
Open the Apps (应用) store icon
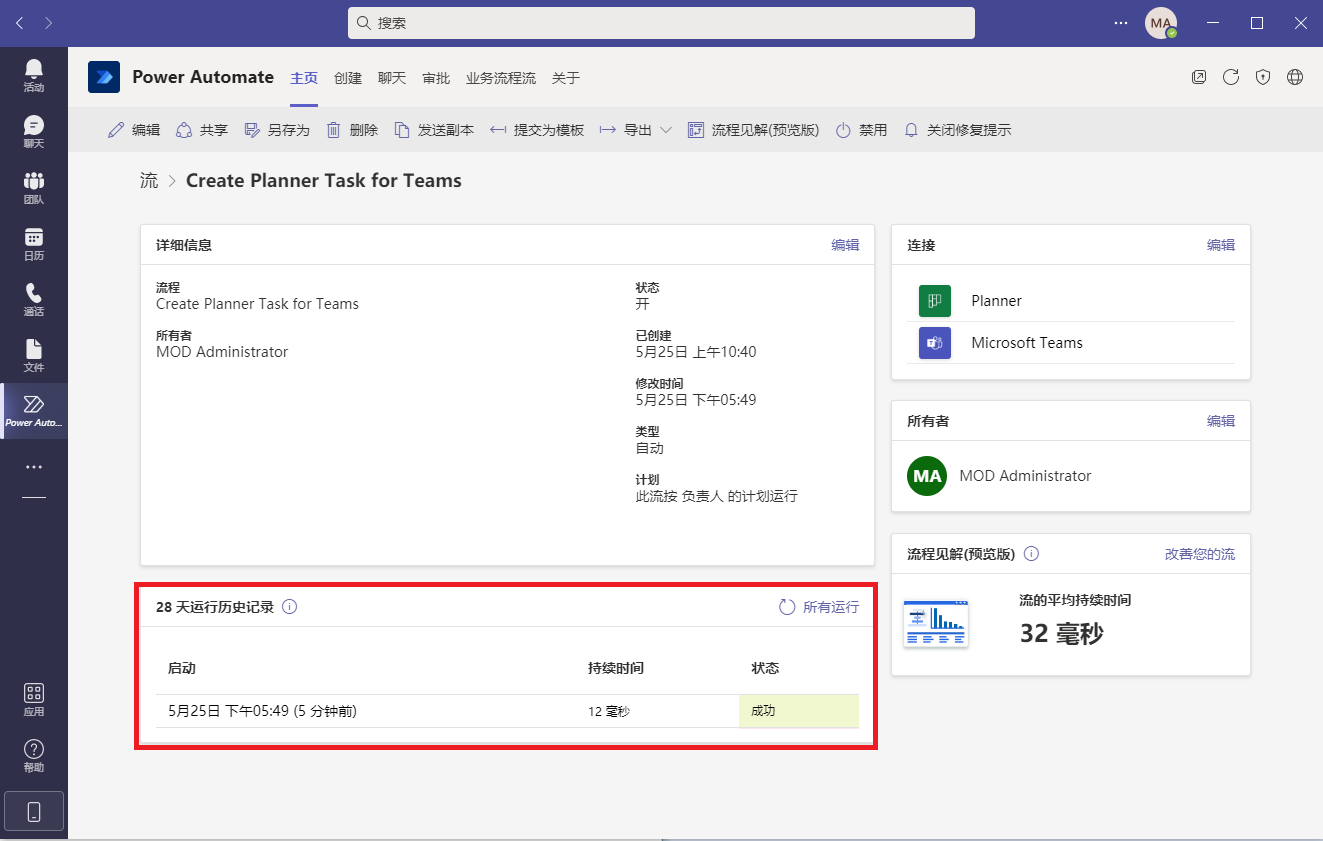(34, 700)
